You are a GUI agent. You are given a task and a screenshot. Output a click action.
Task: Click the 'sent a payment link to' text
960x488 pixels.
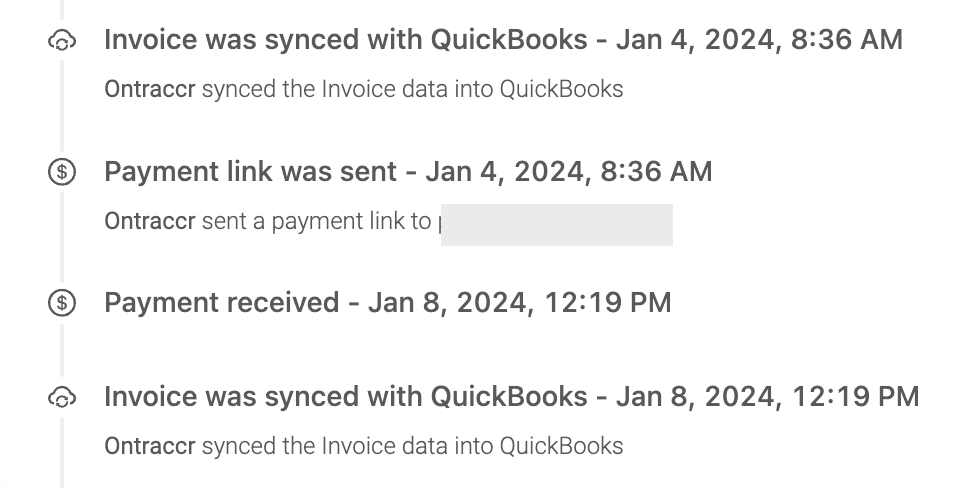[317, 221]
